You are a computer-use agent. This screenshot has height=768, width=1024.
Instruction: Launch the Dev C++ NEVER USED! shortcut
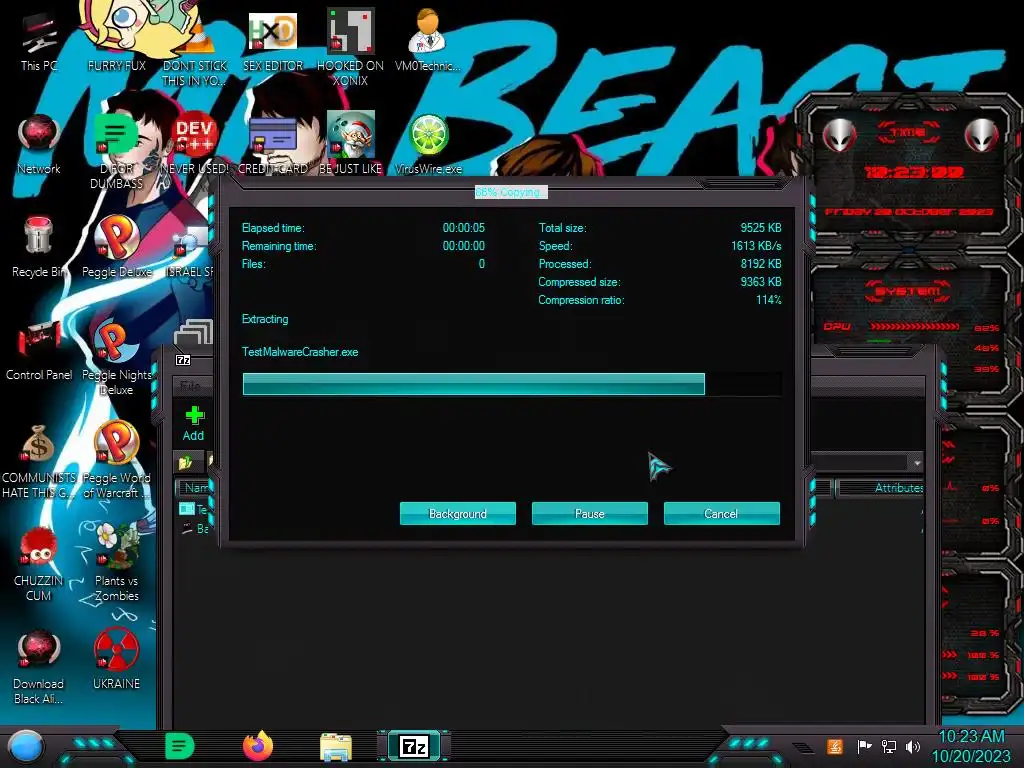(195, 144)
